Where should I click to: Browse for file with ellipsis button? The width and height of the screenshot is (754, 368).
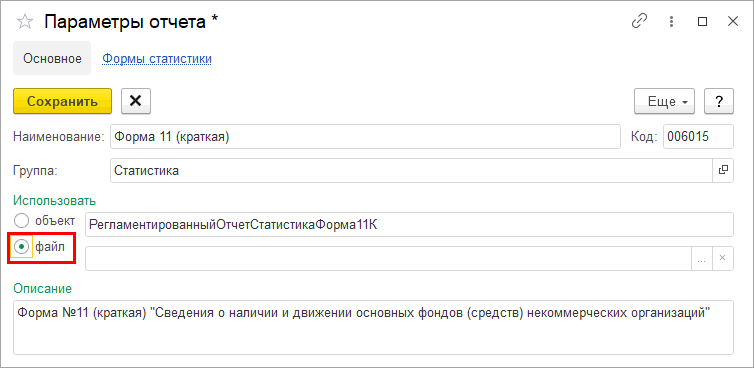pos(702,258)
